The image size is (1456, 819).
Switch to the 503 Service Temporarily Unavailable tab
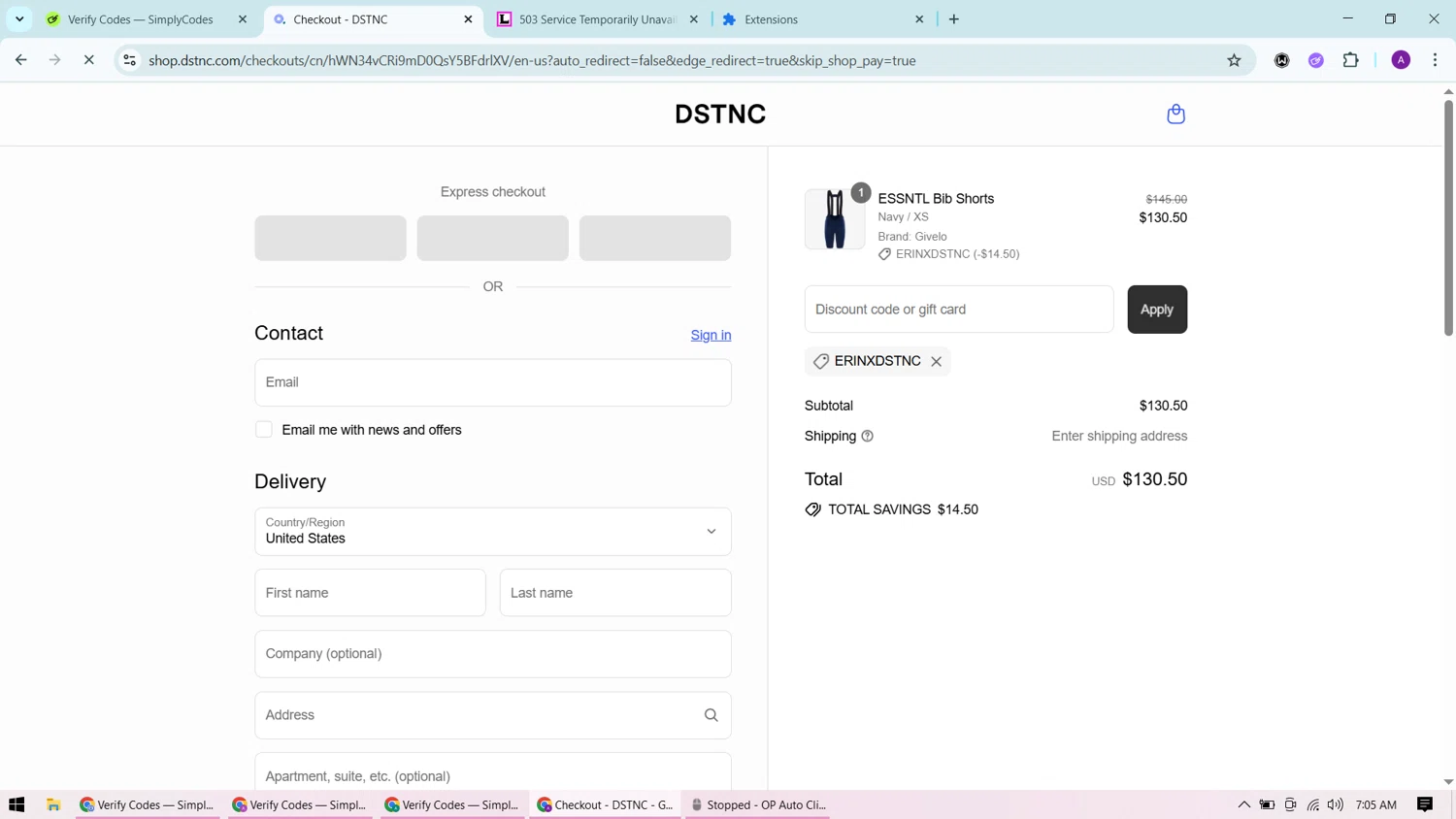pos(597,19)
